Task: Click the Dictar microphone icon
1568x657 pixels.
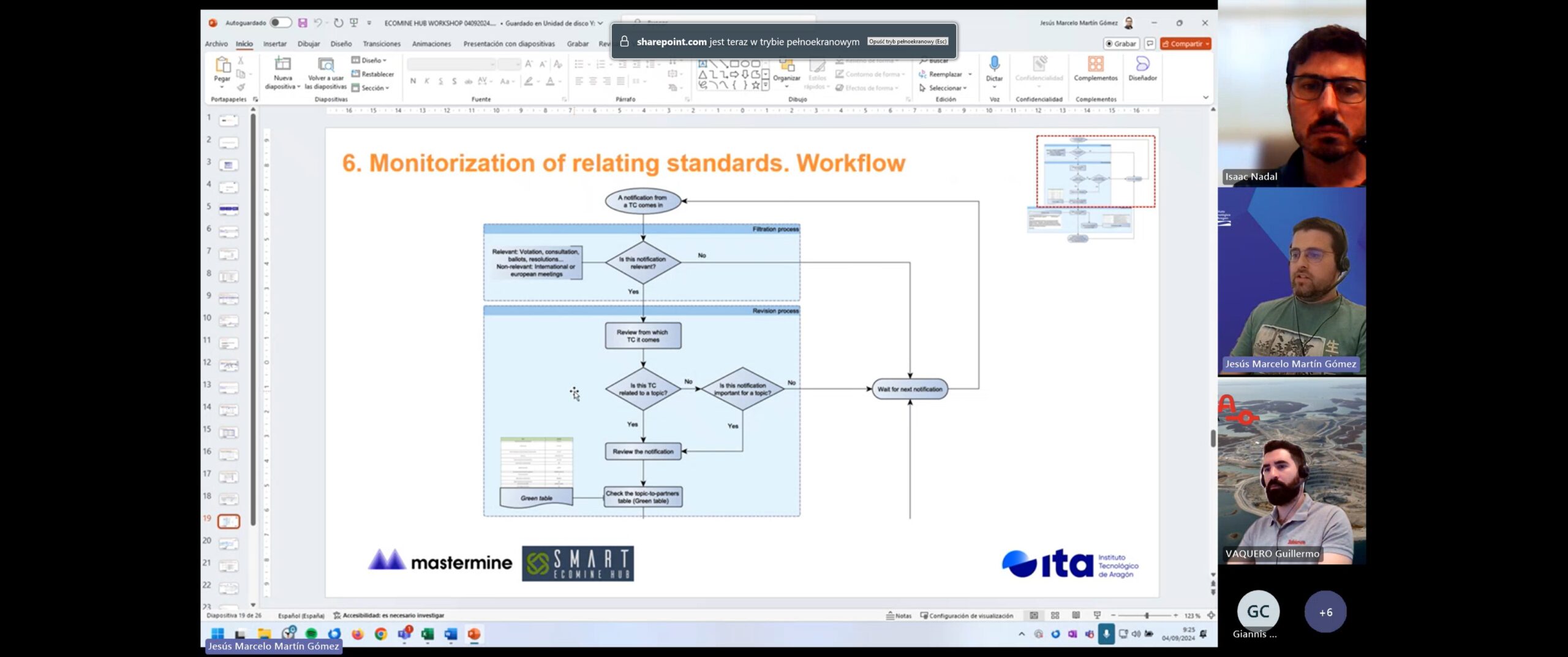Action: tap(994, 64)
